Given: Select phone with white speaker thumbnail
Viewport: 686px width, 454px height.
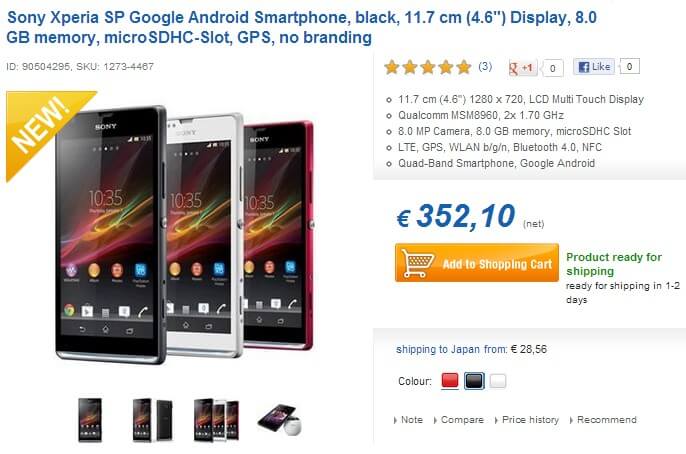Looking at the screenshot, I should (x=280, y=420).
